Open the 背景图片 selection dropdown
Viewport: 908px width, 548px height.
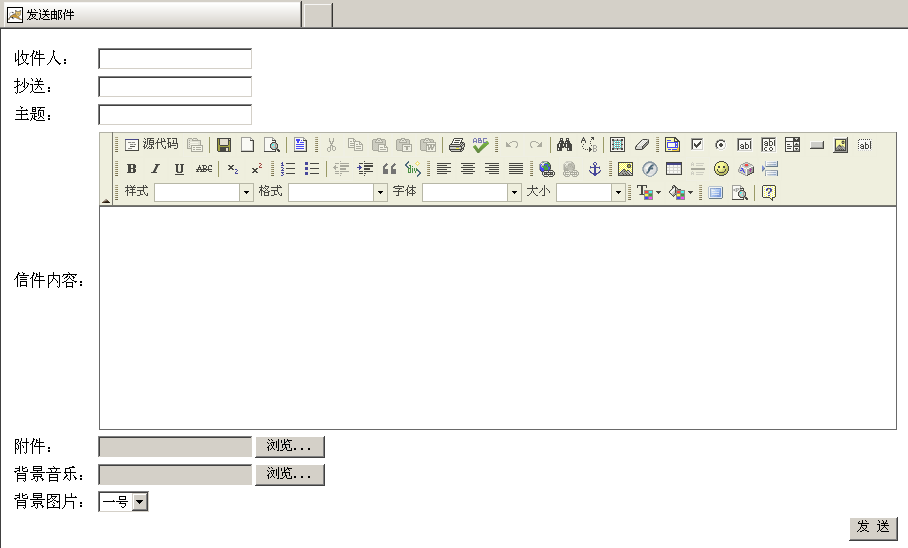click(x=139, y=502)
